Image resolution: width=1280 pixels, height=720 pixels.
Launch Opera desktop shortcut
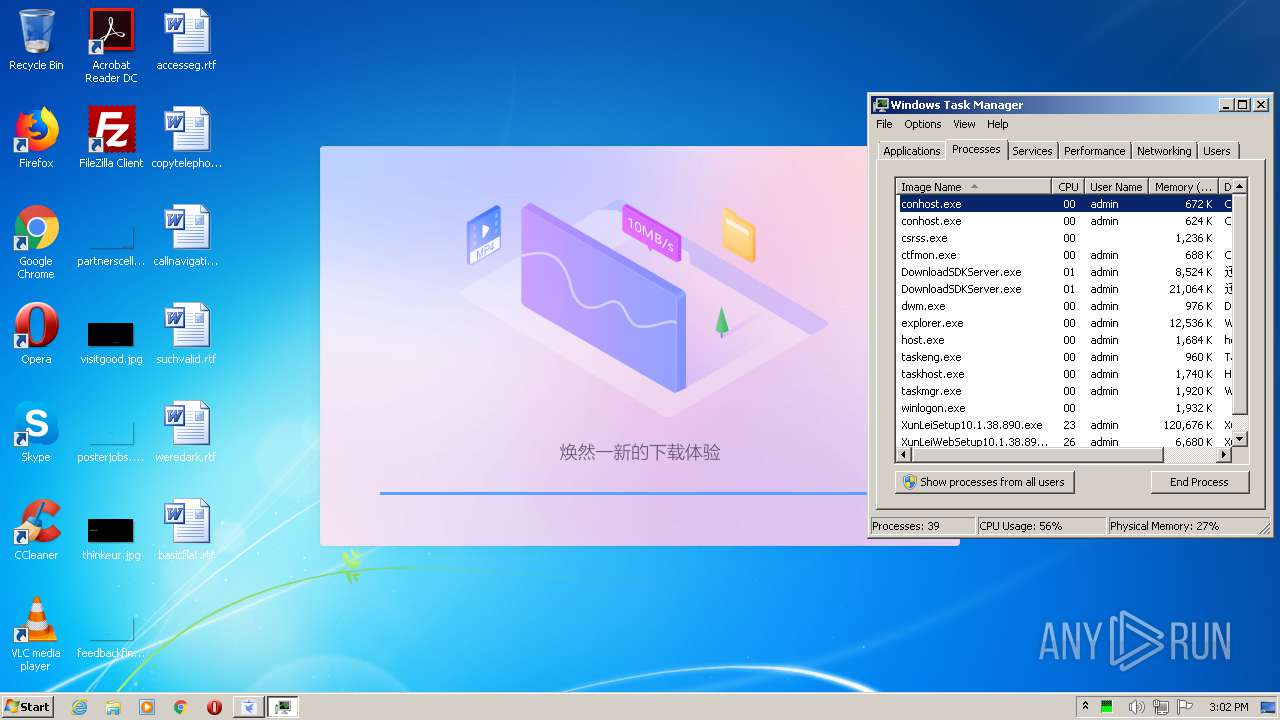coord(36,334)
